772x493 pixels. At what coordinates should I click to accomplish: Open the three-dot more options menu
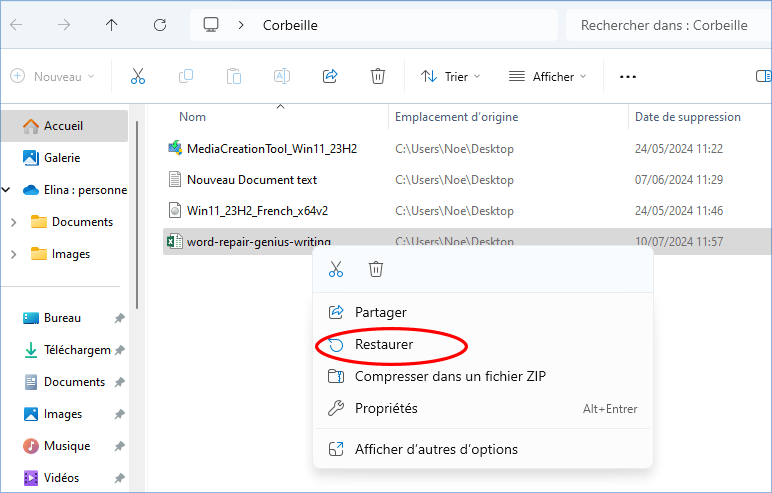click(628, 77)
